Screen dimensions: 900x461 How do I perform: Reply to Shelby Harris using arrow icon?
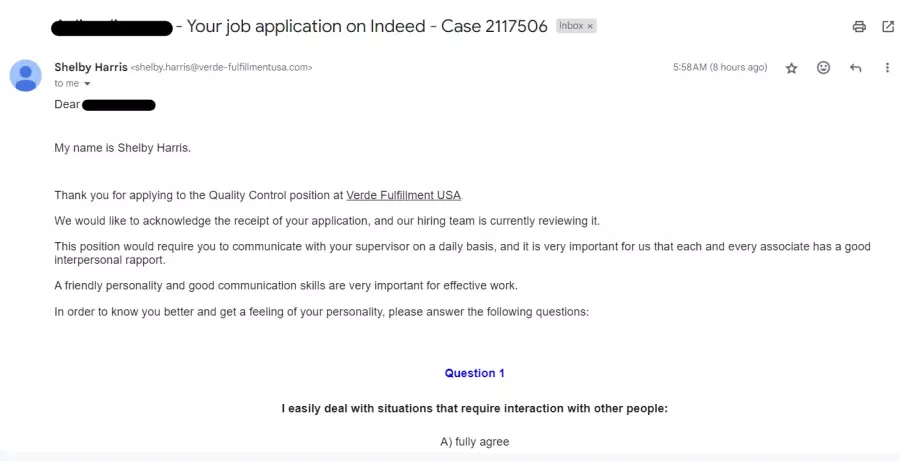(x=855, y=68)
